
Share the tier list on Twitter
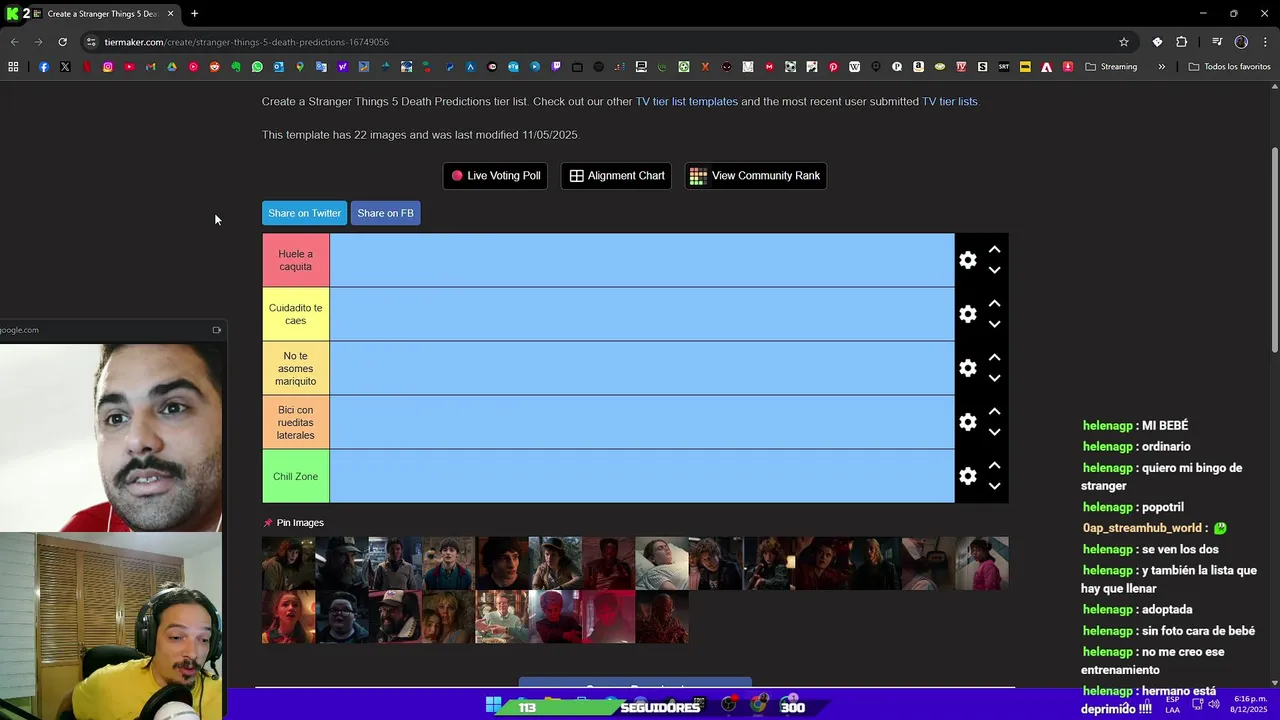click(x=304, y=213)
